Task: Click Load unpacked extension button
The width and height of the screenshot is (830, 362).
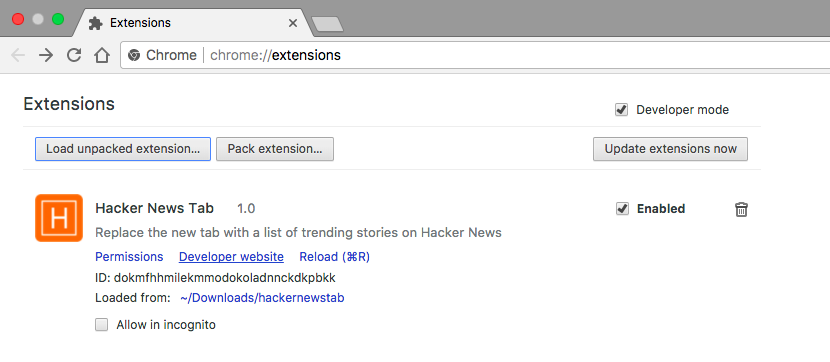Action: click(123, 149)
